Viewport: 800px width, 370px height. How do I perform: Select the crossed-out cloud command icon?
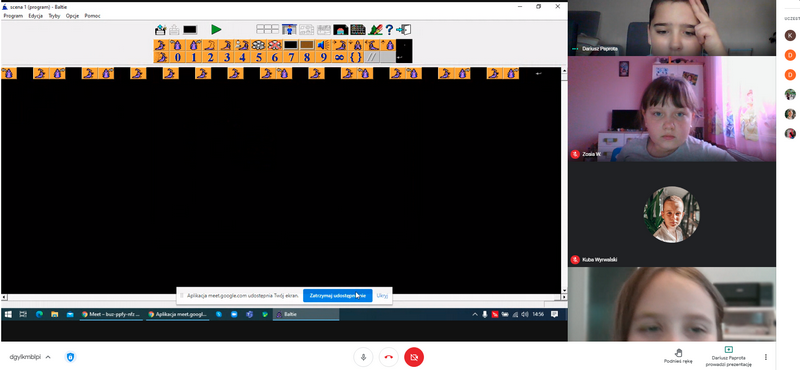274,45
